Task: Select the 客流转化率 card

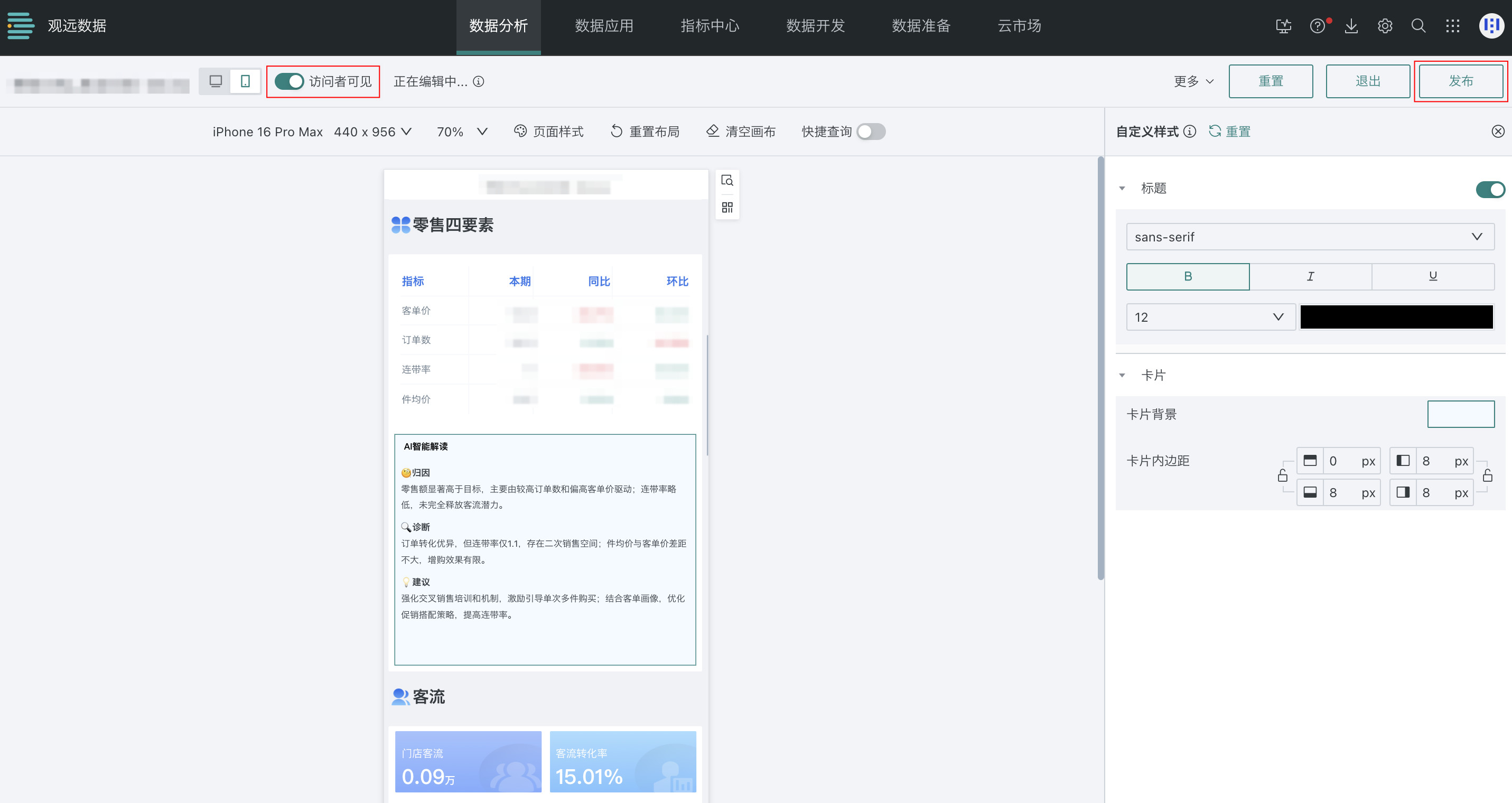Action: click(623, 761)
